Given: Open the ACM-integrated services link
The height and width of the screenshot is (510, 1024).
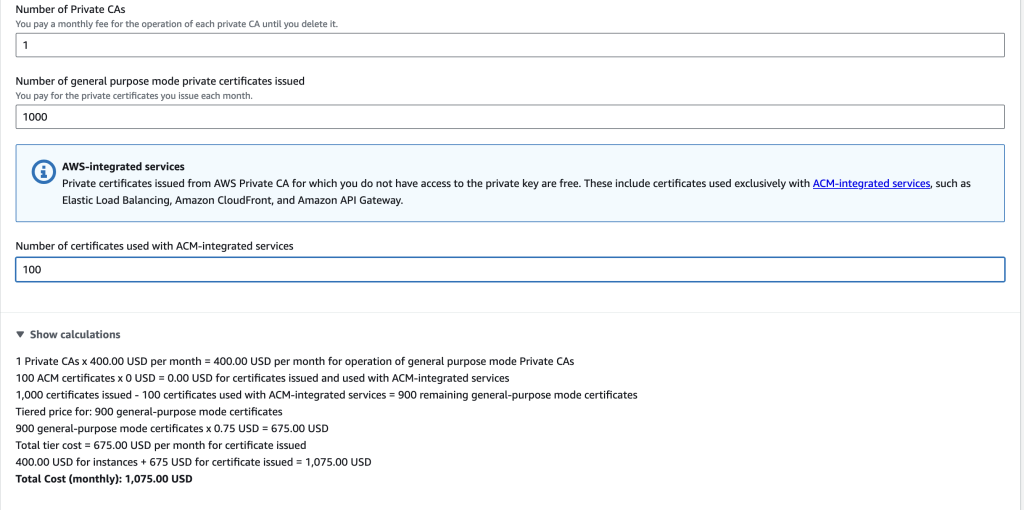Looking at the screenshot, I should point(871,183).
